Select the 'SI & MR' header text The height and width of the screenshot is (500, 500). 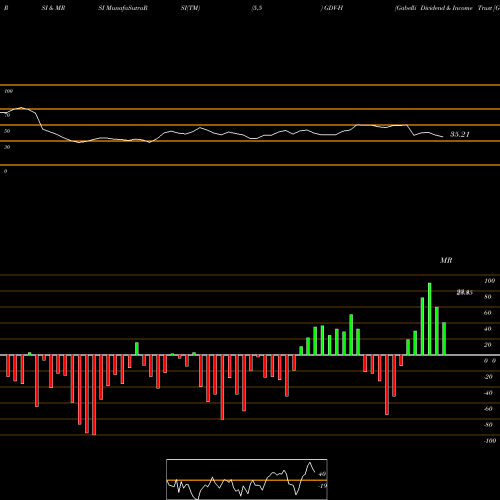tap(53, 8)
